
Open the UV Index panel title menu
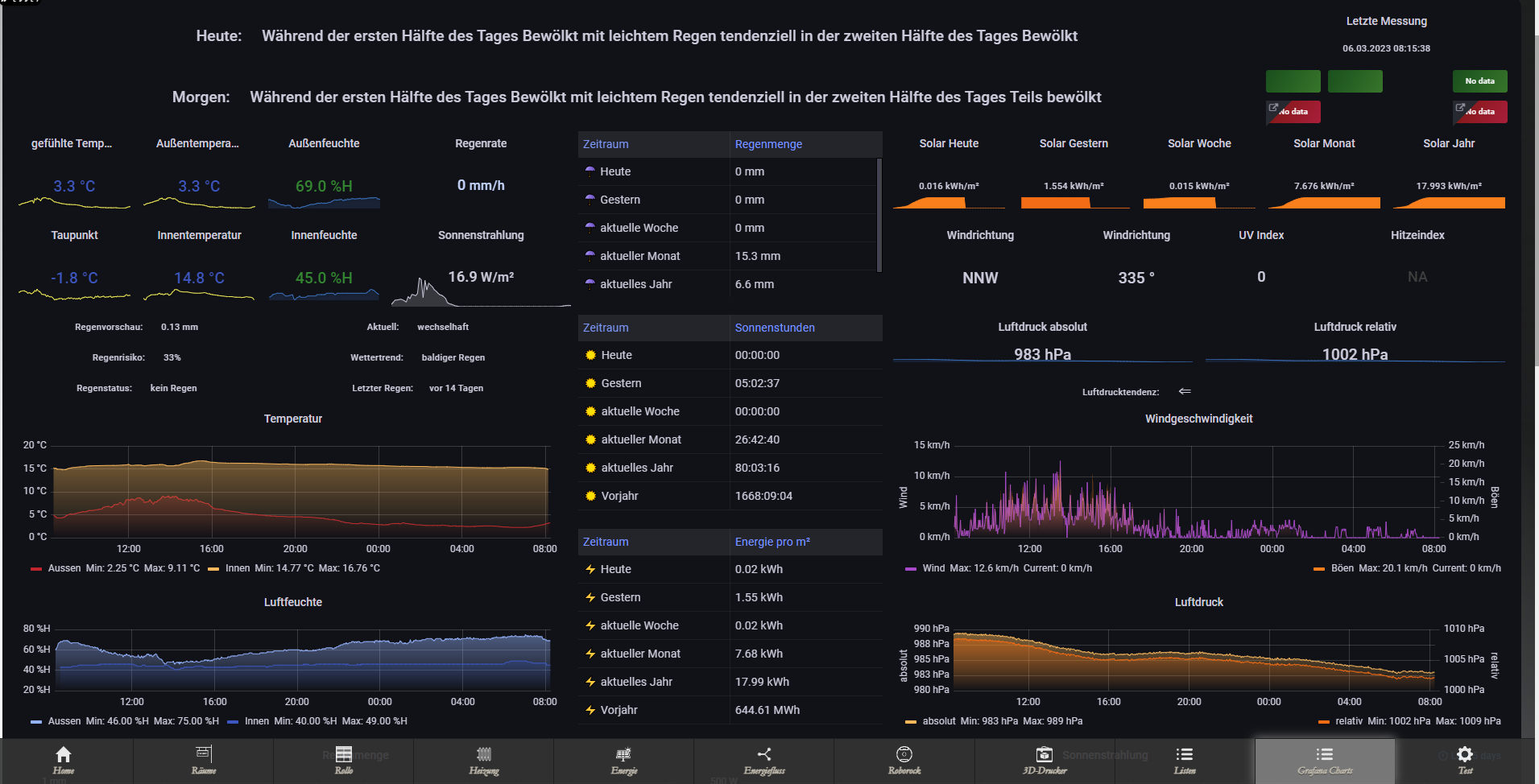click(1261, 235)
